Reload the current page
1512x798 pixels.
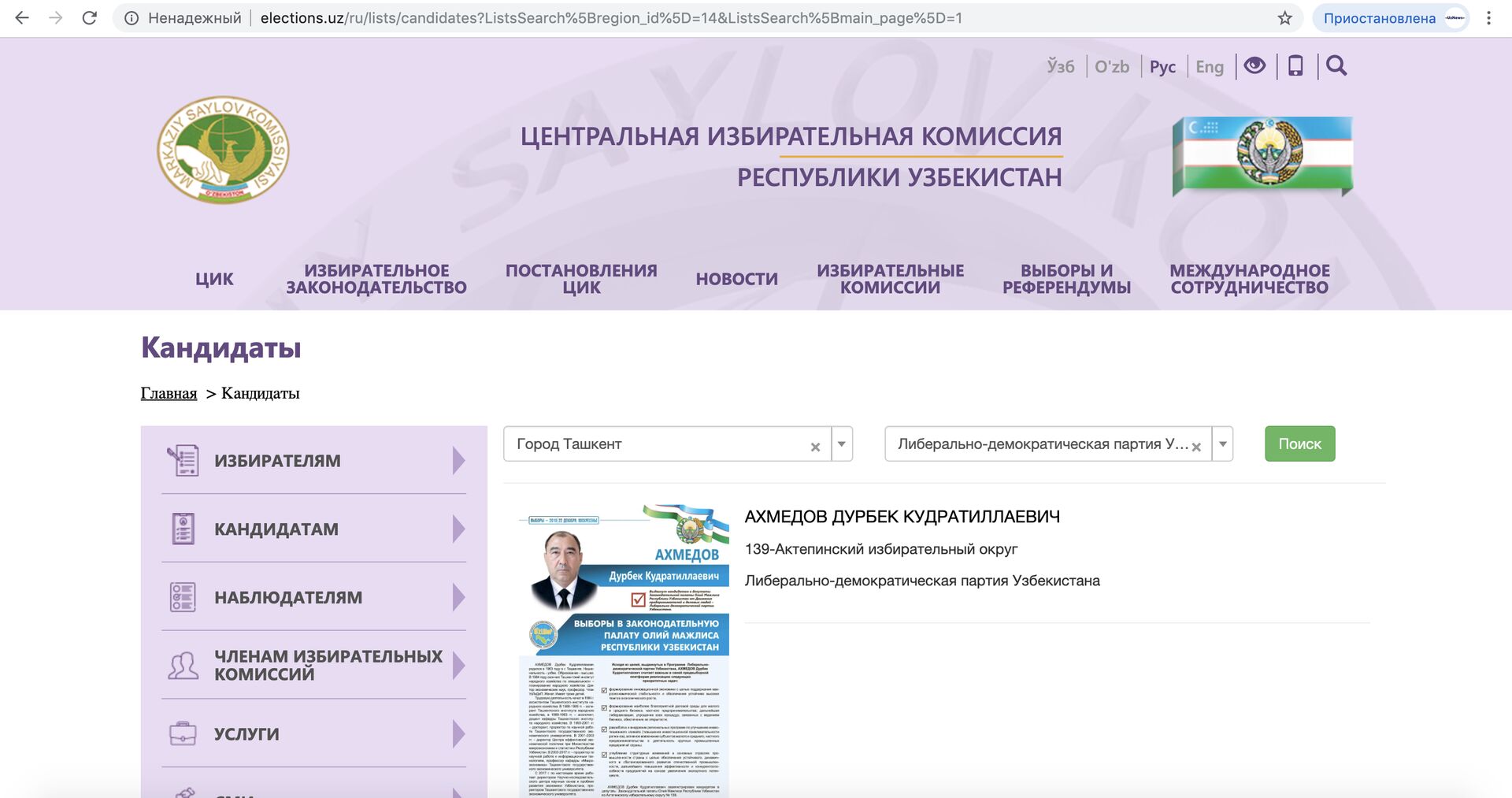point(90,18)
